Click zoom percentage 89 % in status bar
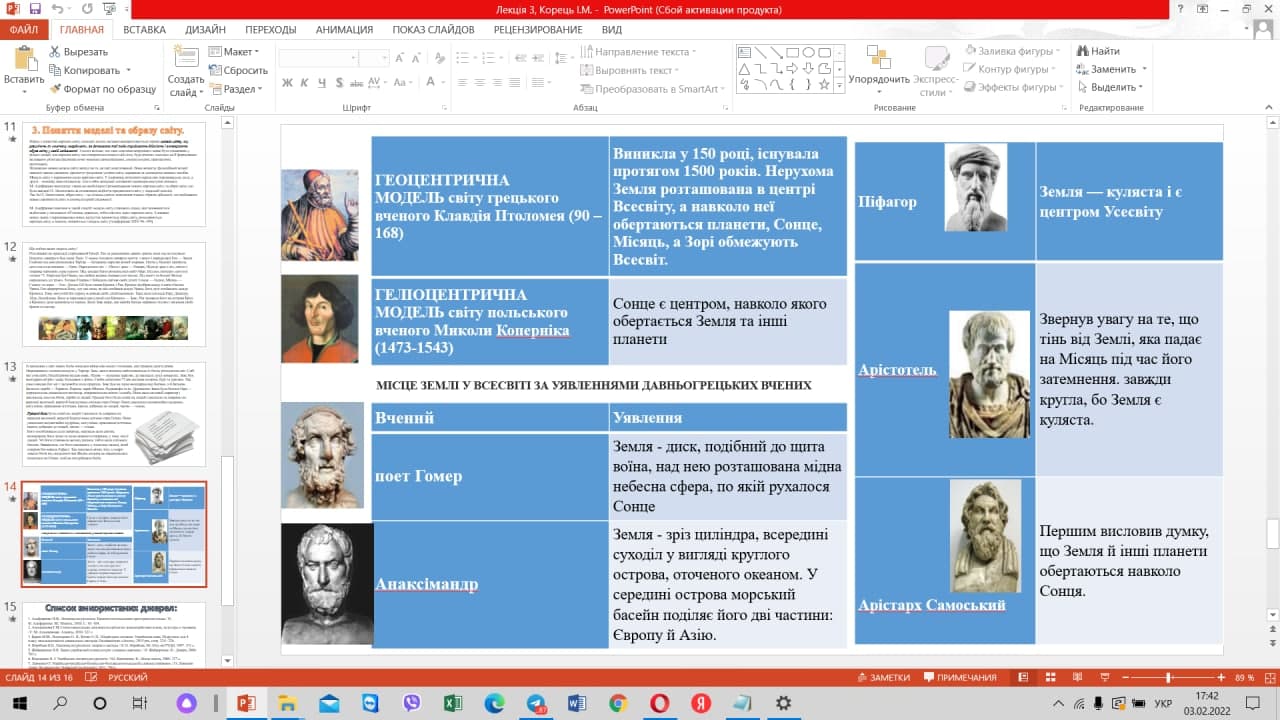This screenshot has height=720, width=1280. pos(1244,677)
